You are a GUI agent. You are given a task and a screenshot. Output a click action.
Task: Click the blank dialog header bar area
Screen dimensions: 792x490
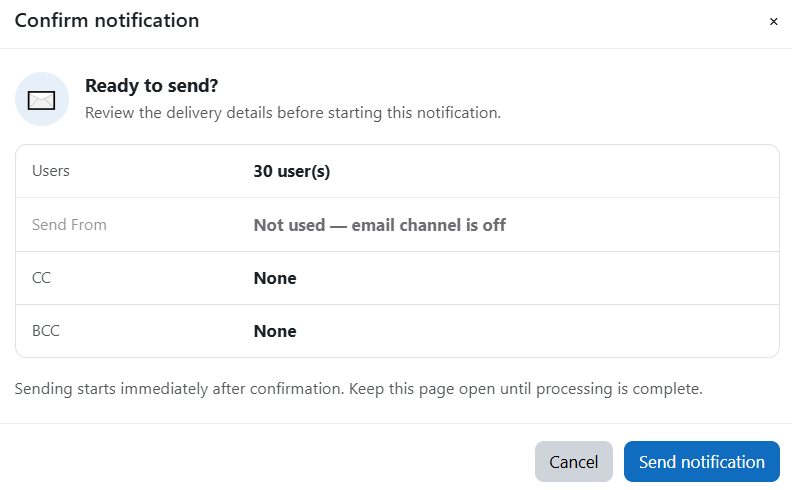(x=480, y=21)
